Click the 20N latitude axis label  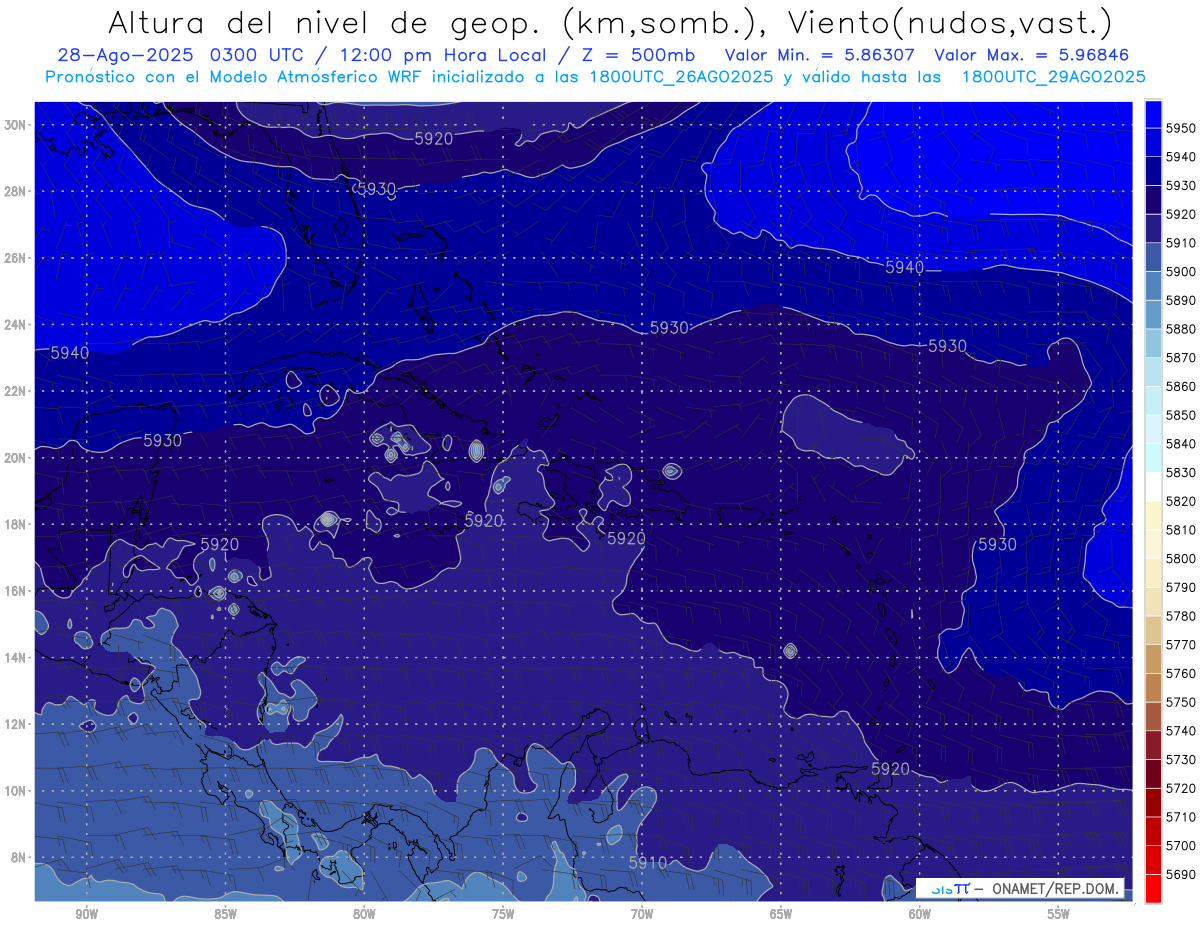point(15,458)
